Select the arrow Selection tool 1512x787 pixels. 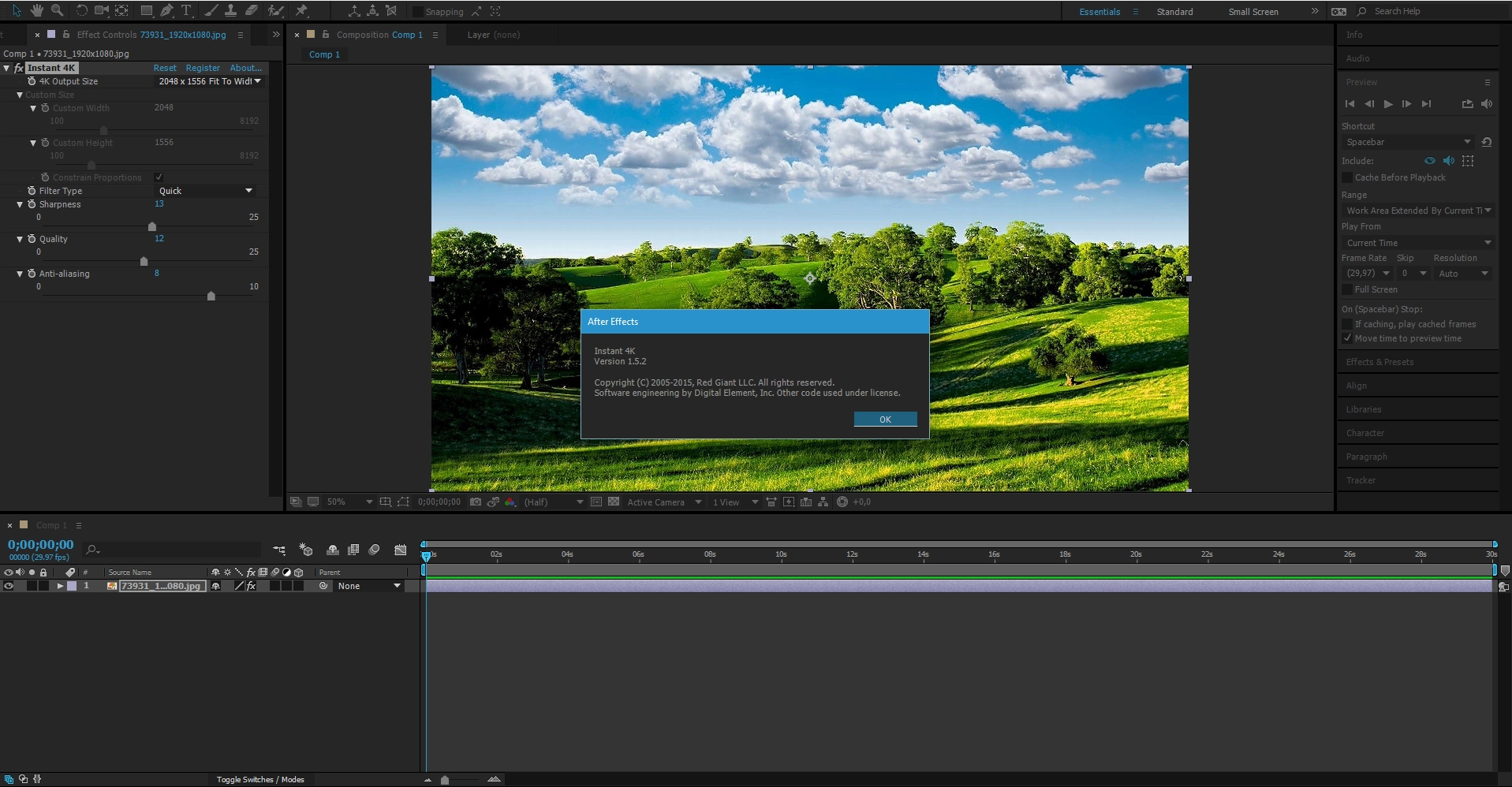(x=17, y=10)
